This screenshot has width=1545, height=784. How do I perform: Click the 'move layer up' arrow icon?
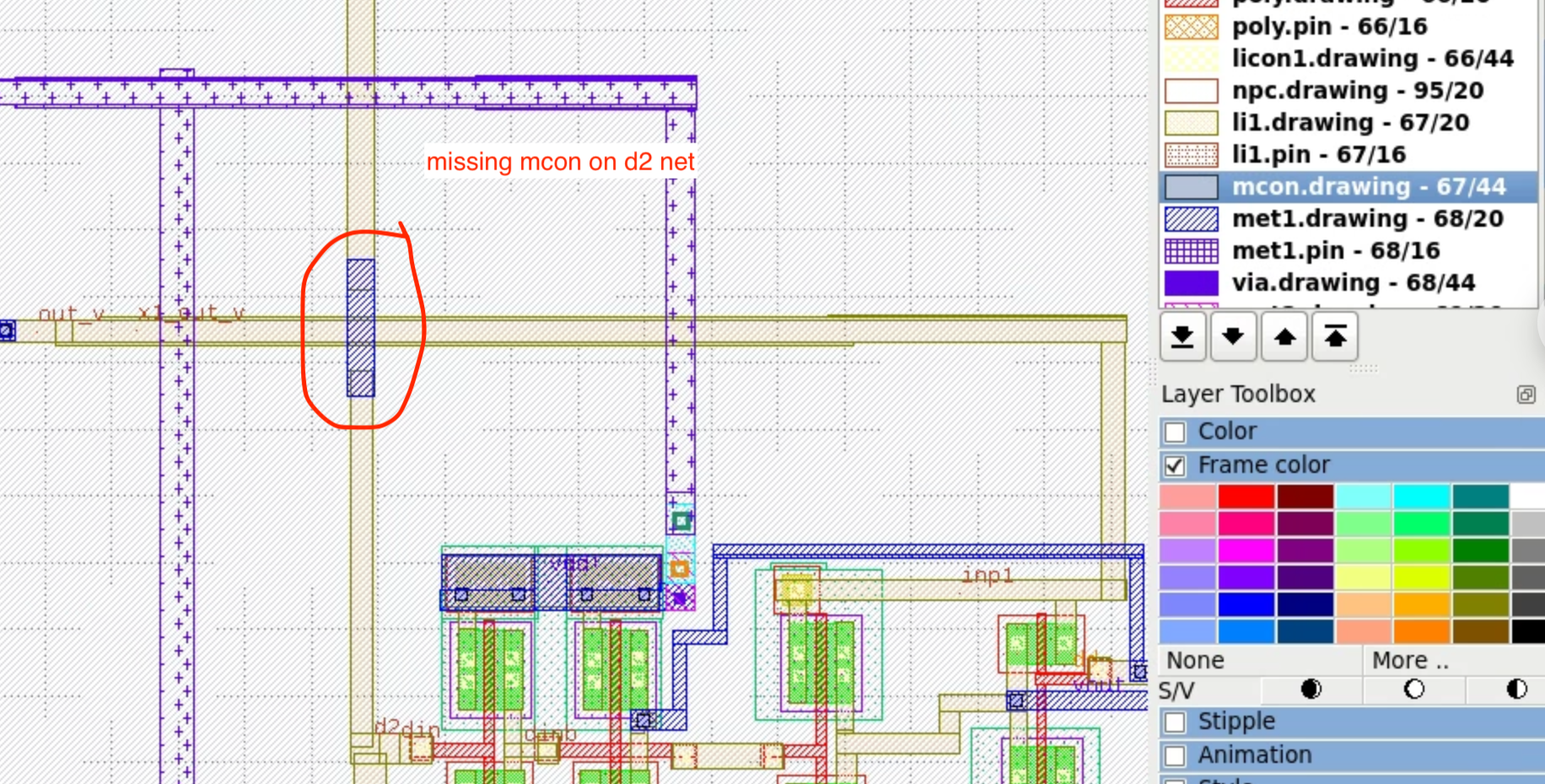(x=1284, y=336)
